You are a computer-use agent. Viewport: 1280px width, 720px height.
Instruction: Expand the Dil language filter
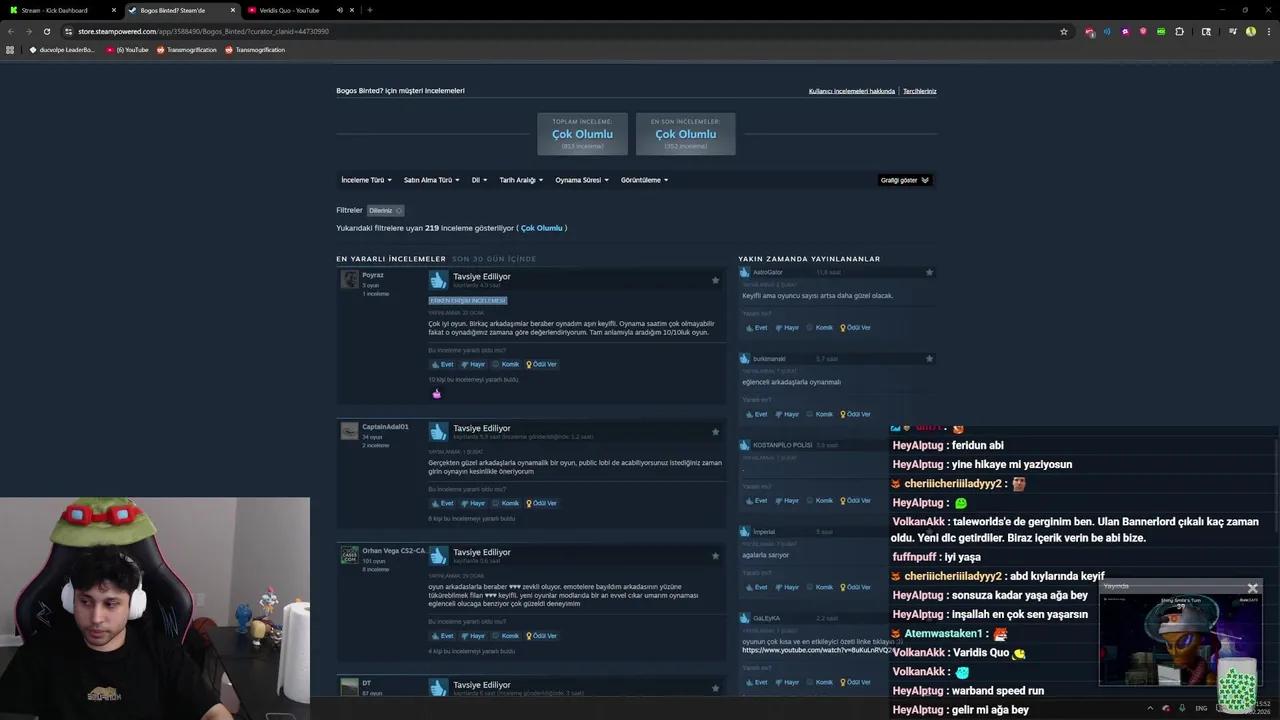click(x=479, y=180)
